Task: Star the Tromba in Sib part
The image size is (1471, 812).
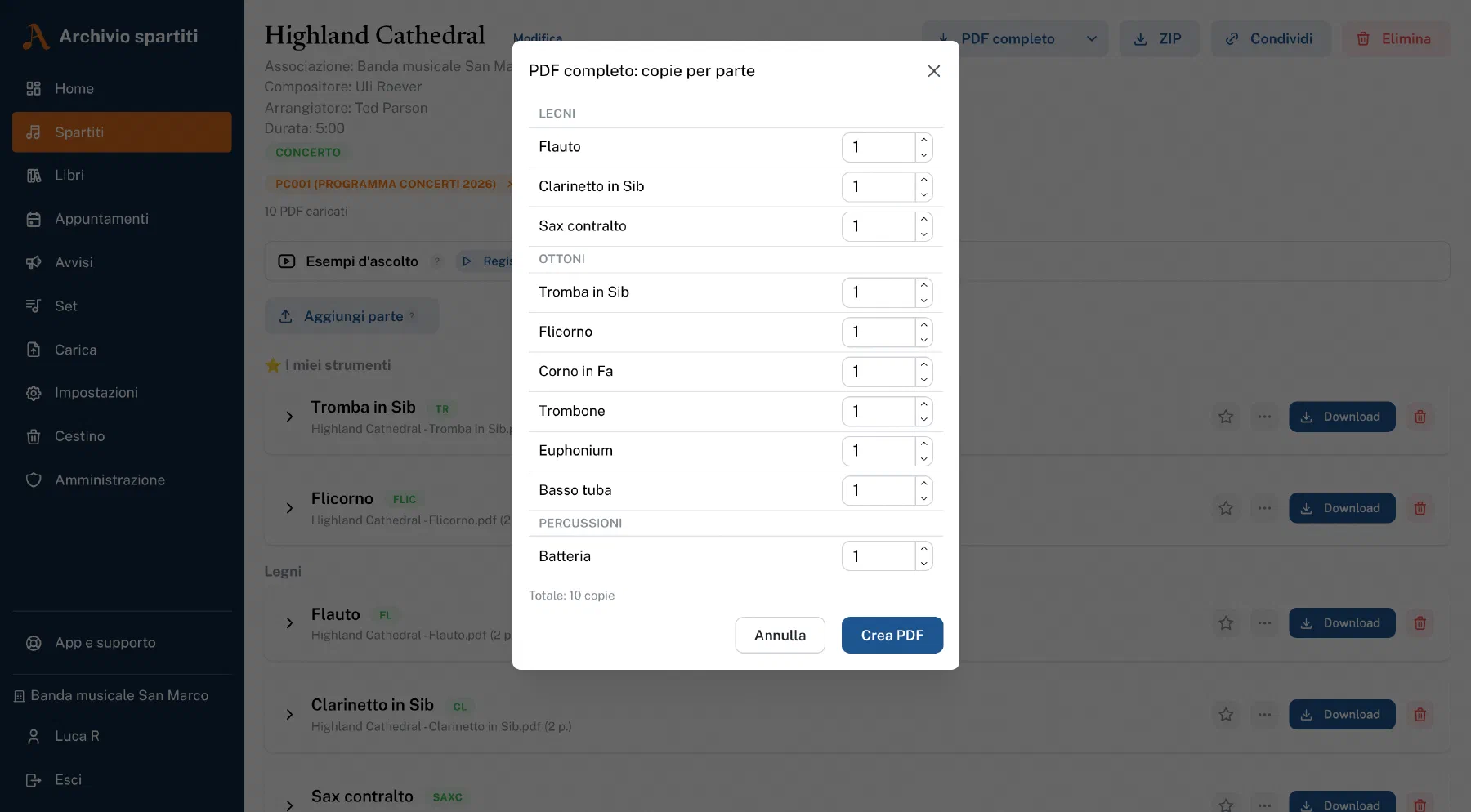Action: (1225, 417)
